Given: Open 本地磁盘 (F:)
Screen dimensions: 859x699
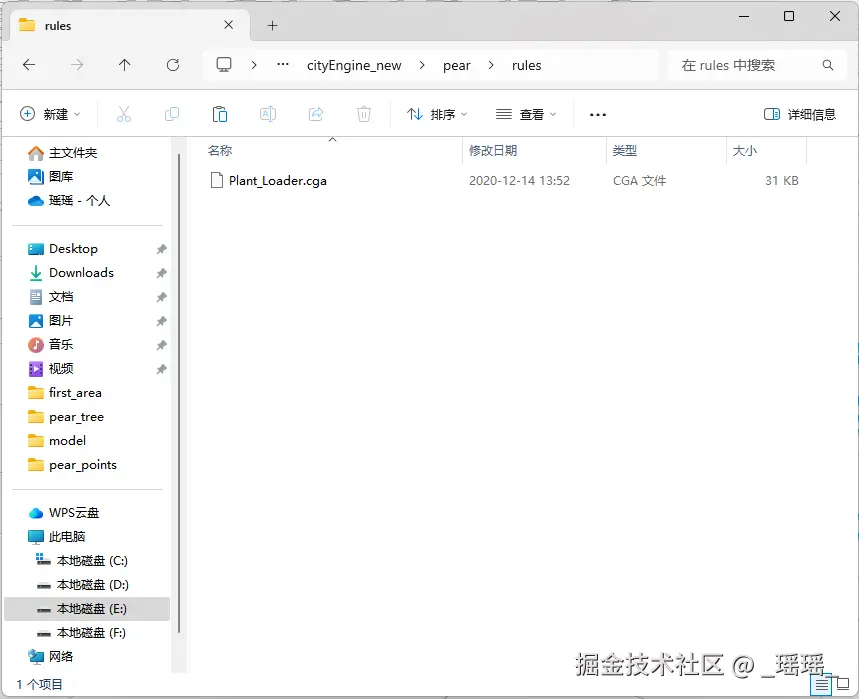Looking at the screenshot, I should 81,633.
